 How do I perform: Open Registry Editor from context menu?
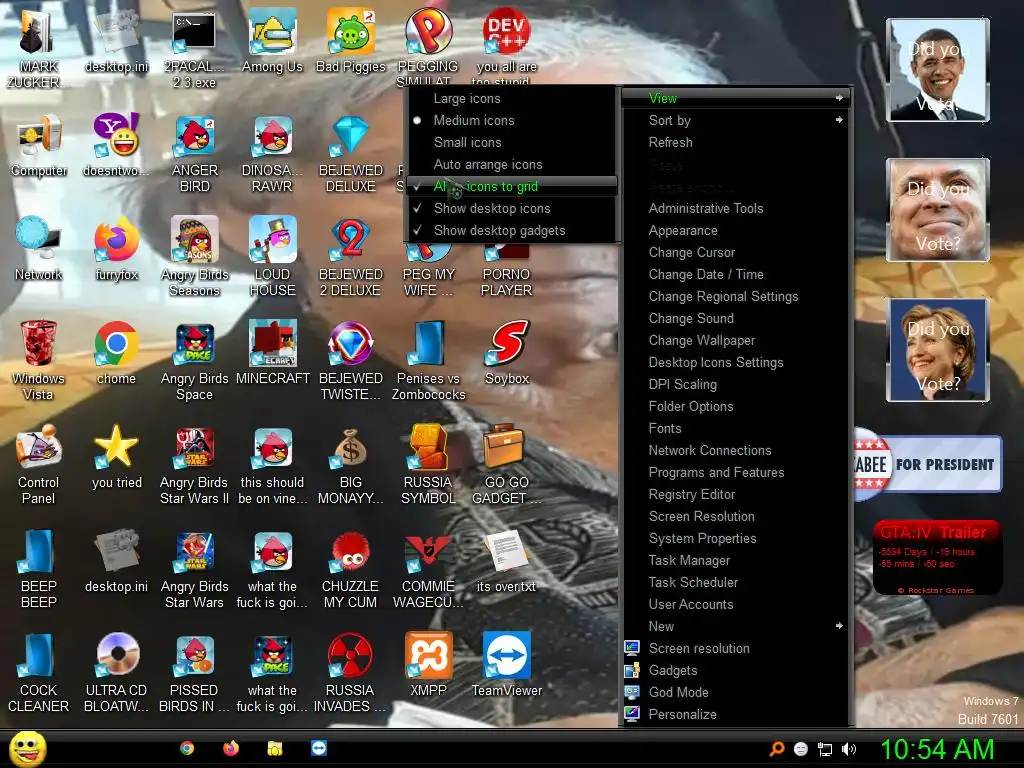735,494
